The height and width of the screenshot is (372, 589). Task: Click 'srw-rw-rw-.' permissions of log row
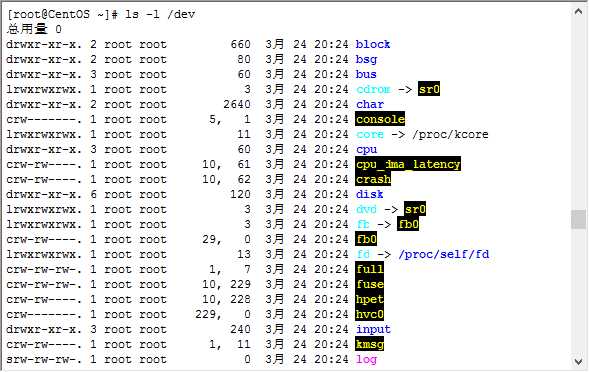coord(44,360)
